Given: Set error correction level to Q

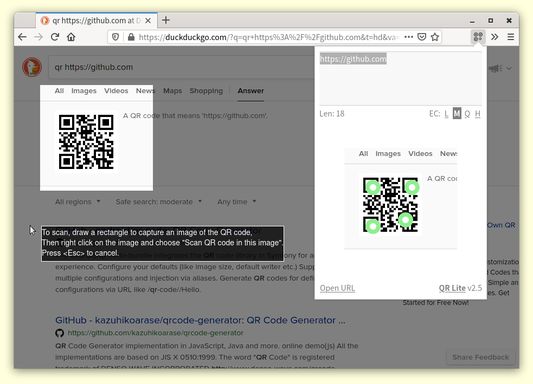Looking at the screenshot, I should coord(467,114).
